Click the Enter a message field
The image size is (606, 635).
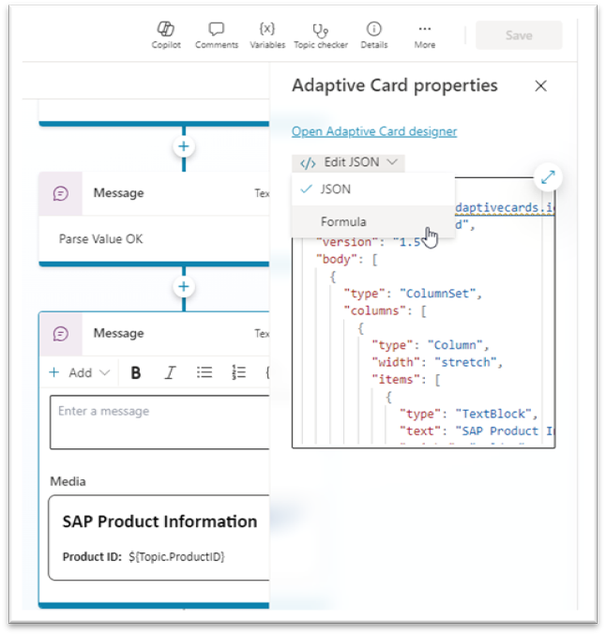click(160, 422)
